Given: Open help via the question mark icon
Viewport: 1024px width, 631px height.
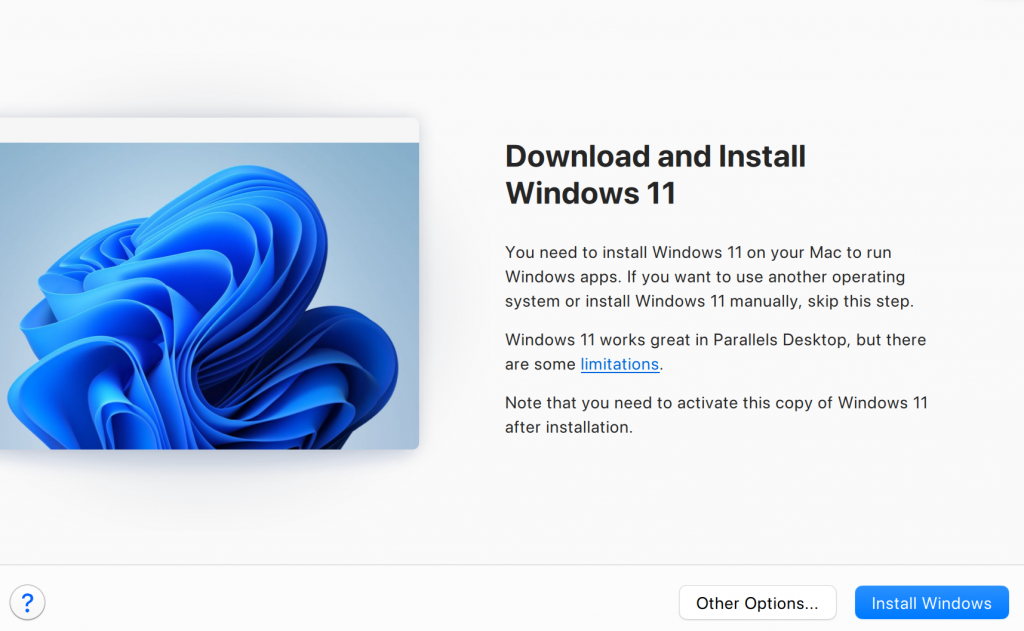Looking at the screenshot, I should tap(27, 602).
